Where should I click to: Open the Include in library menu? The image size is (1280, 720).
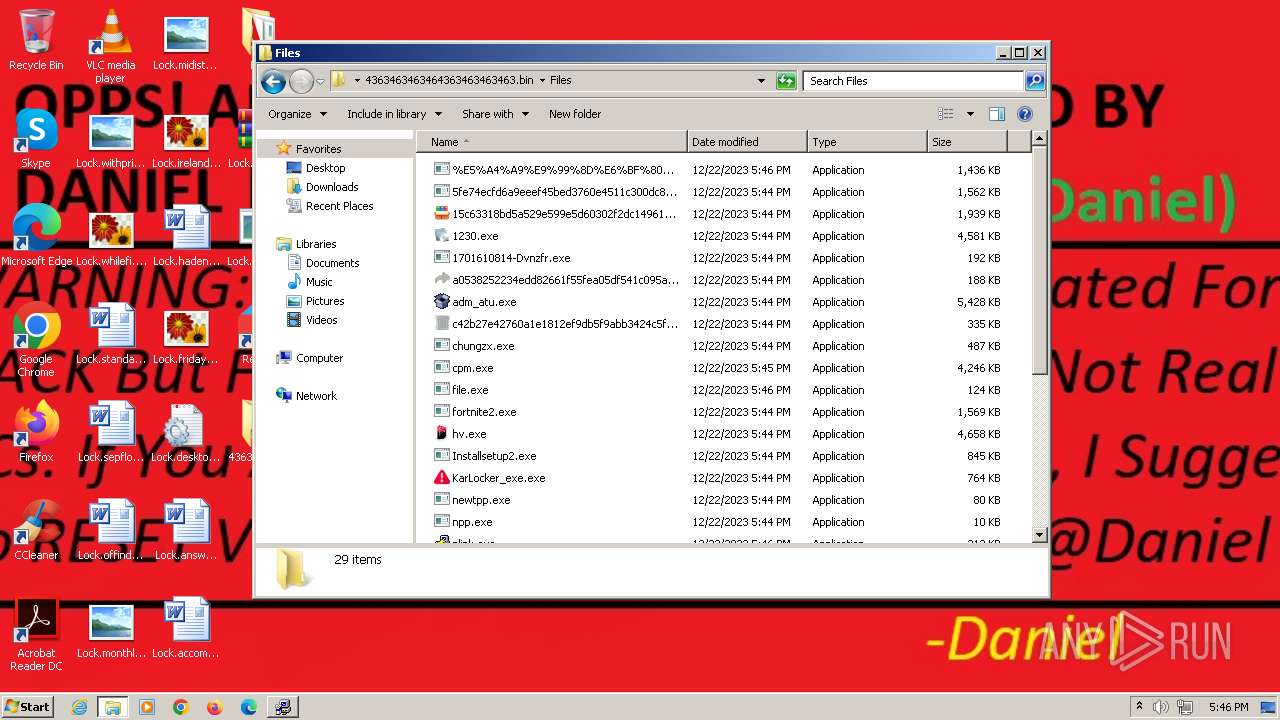click(x=394, y=114)
